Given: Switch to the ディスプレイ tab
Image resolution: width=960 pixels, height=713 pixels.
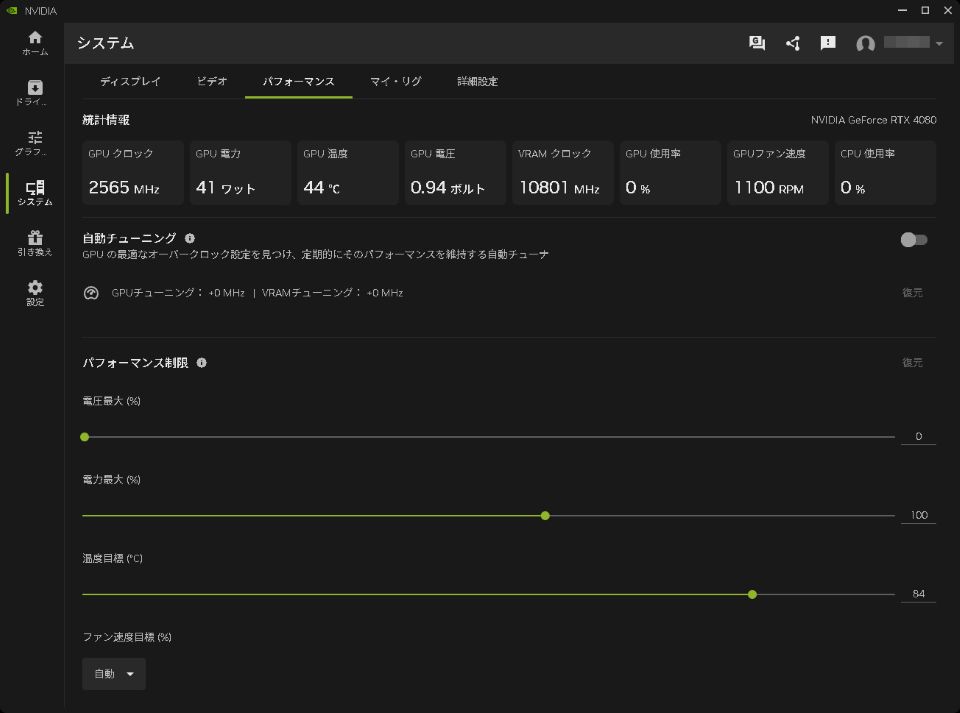Looking at the screenshot, I should click(130, 81).
